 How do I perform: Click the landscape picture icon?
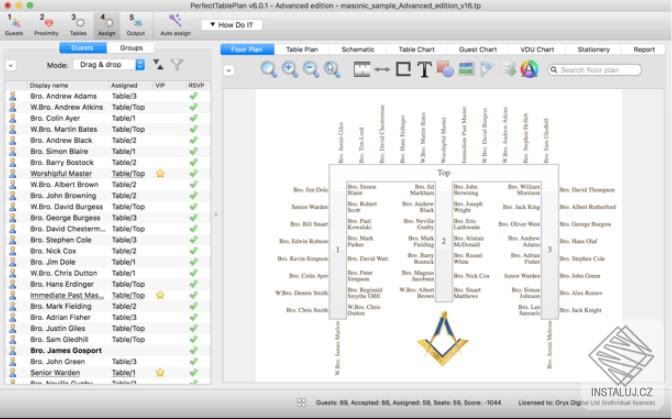point(466,69)
